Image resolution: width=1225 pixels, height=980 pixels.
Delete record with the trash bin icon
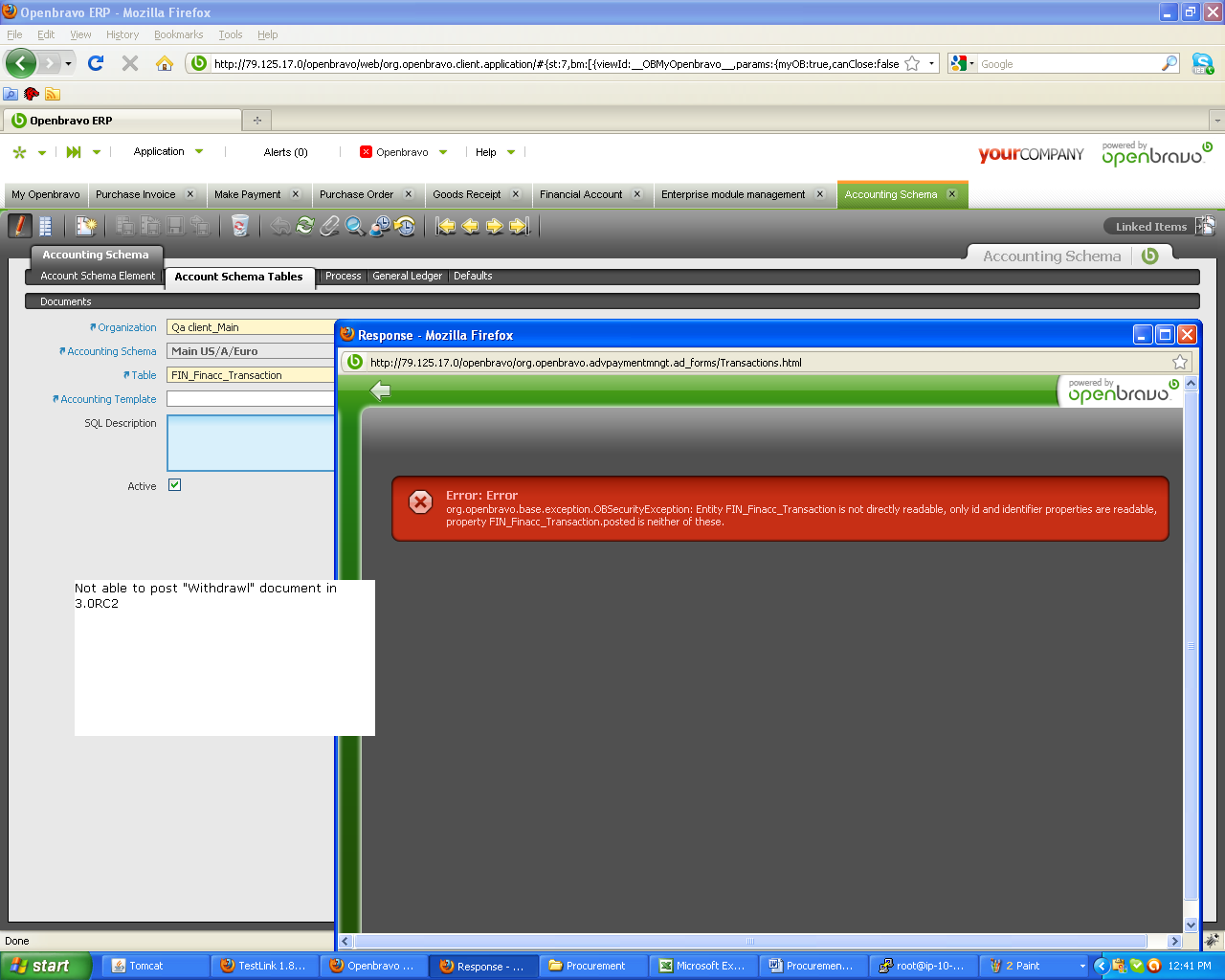point(240,226)
